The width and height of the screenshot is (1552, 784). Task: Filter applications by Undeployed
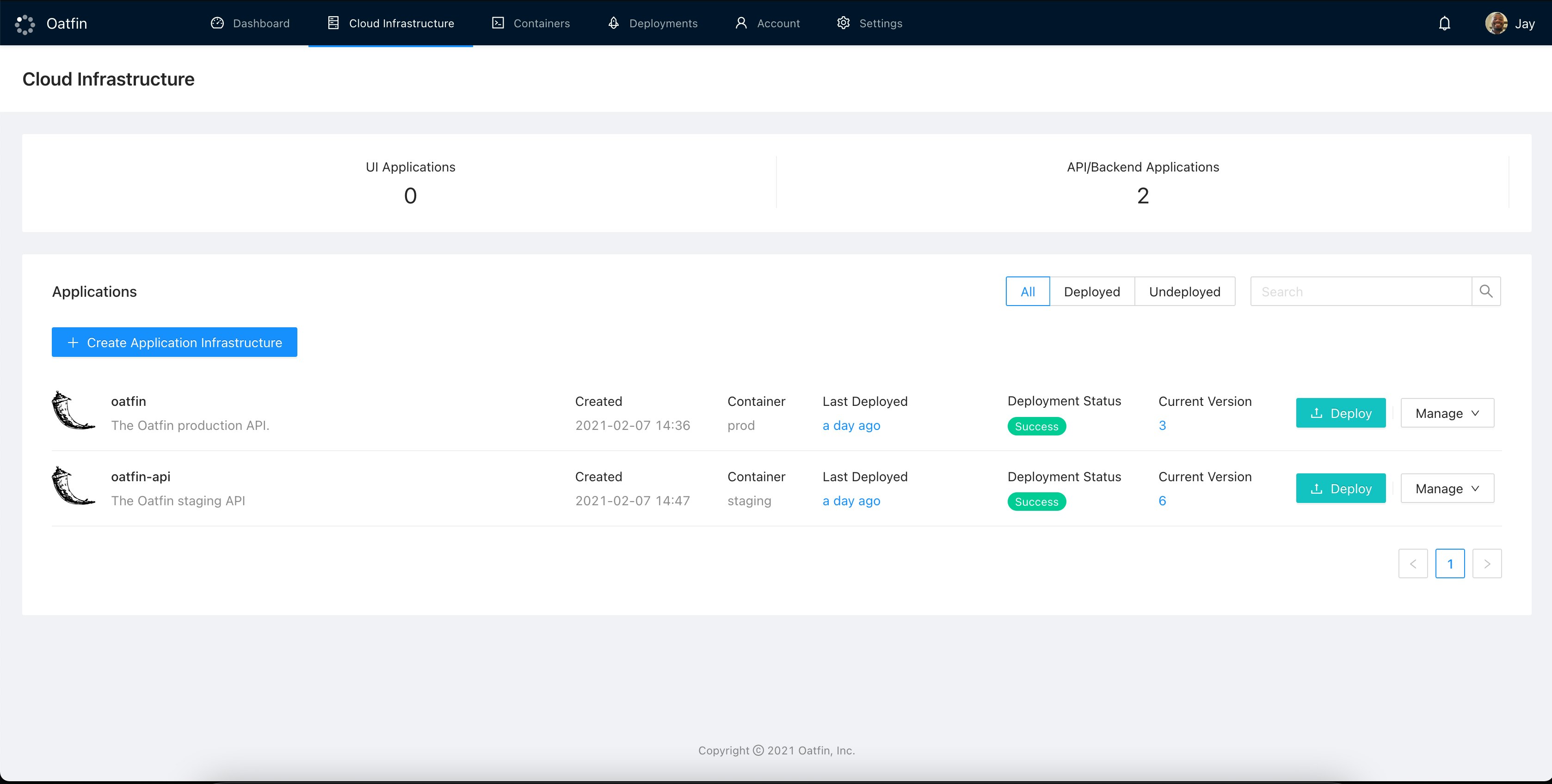coord(1184,291)
